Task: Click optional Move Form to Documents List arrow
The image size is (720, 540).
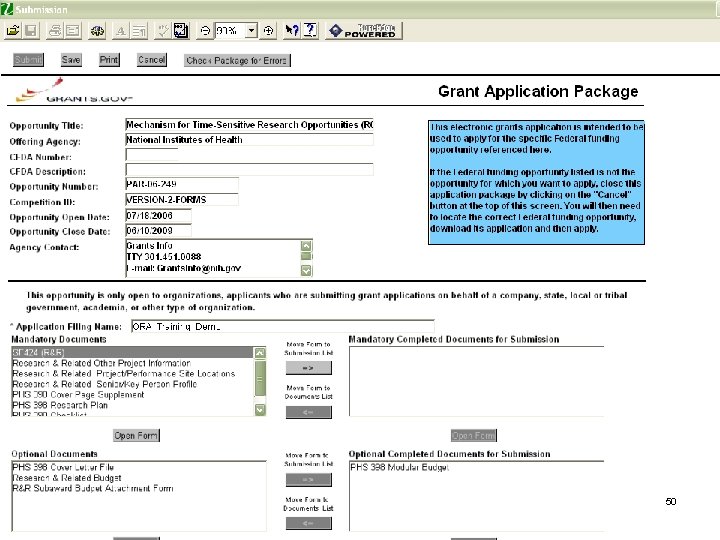Action: 308,523
